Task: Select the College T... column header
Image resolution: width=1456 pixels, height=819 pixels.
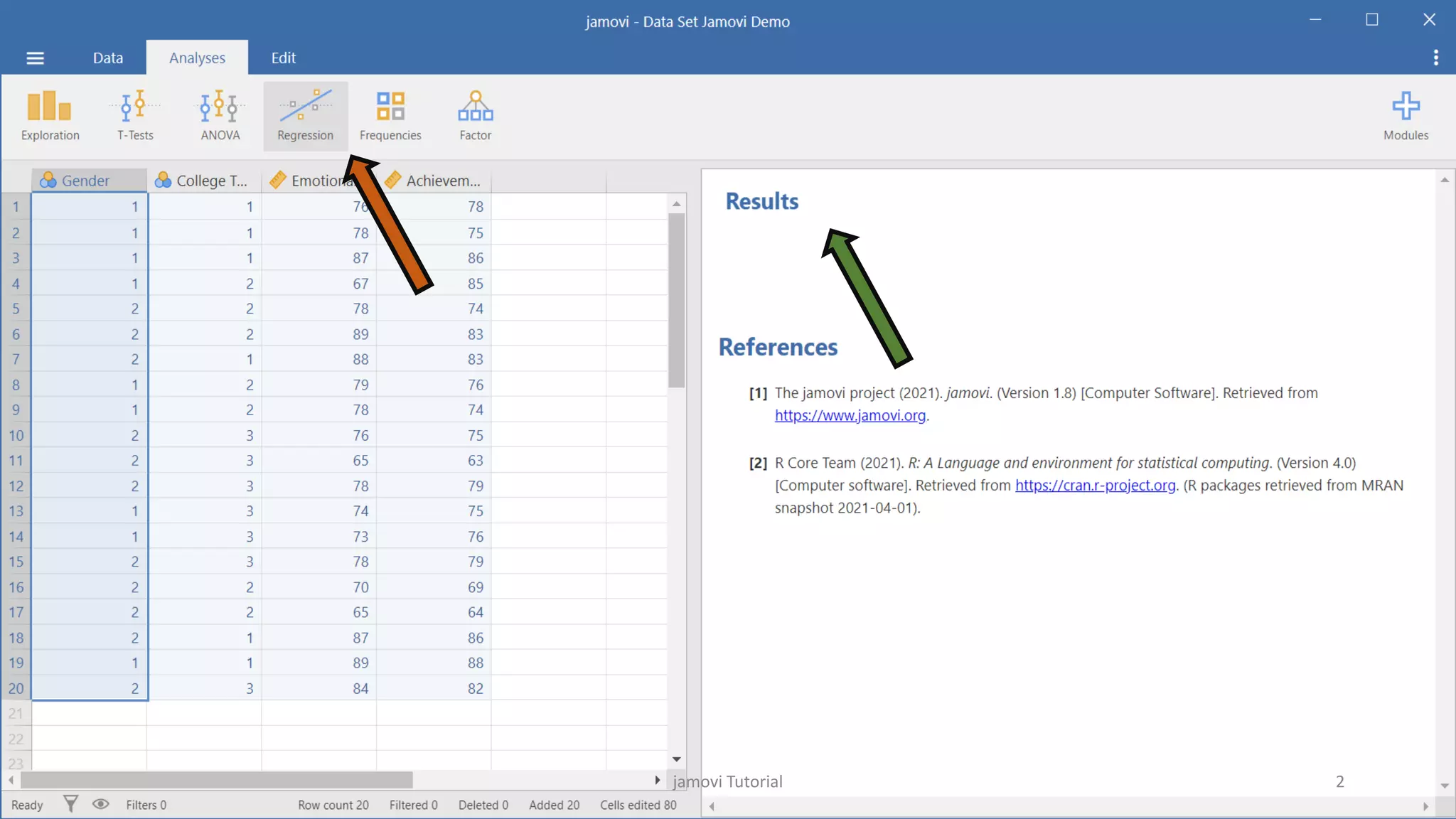Action: click(211, 181)
